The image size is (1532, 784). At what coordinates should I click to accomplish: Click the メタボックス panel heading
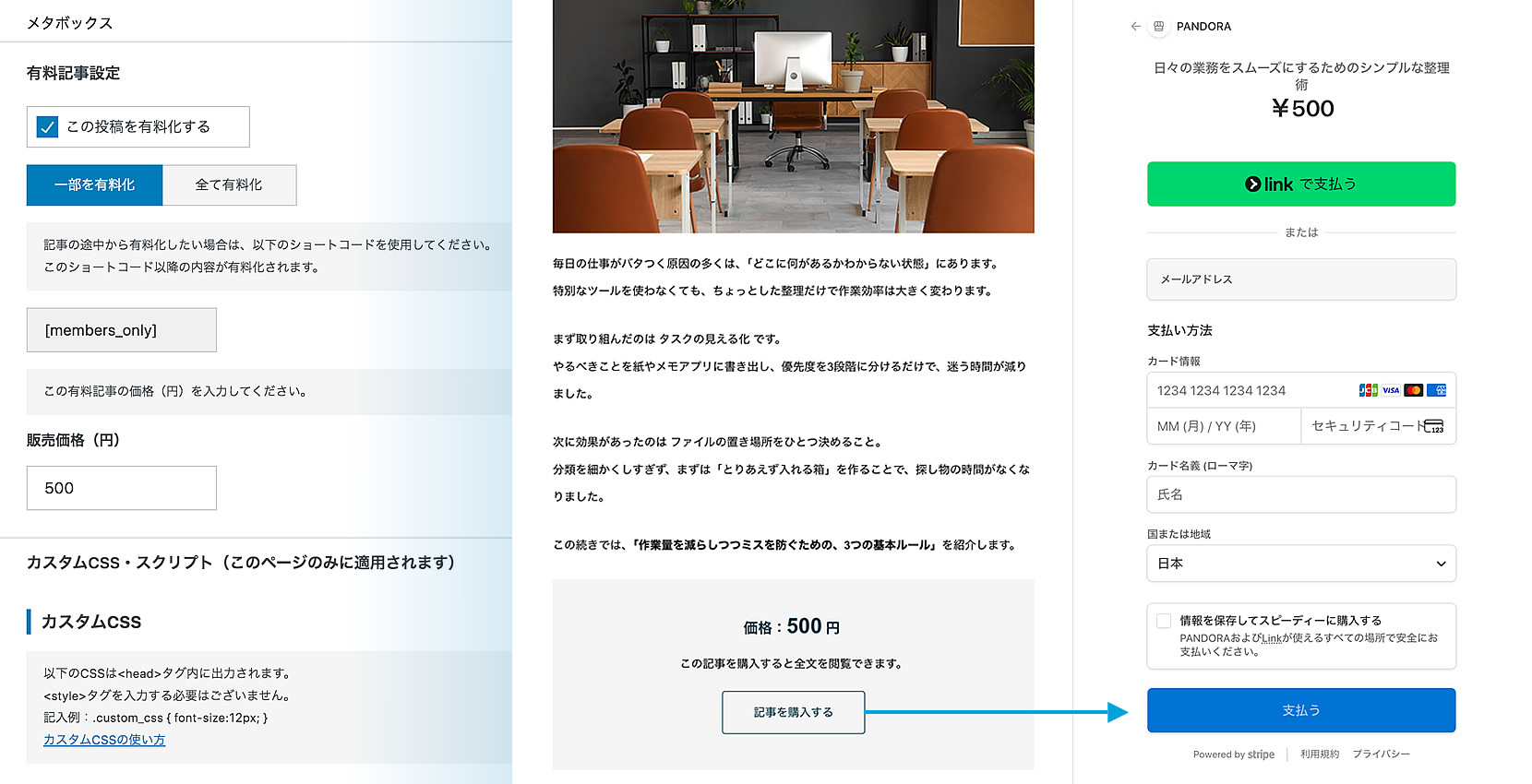coord(70,23)
